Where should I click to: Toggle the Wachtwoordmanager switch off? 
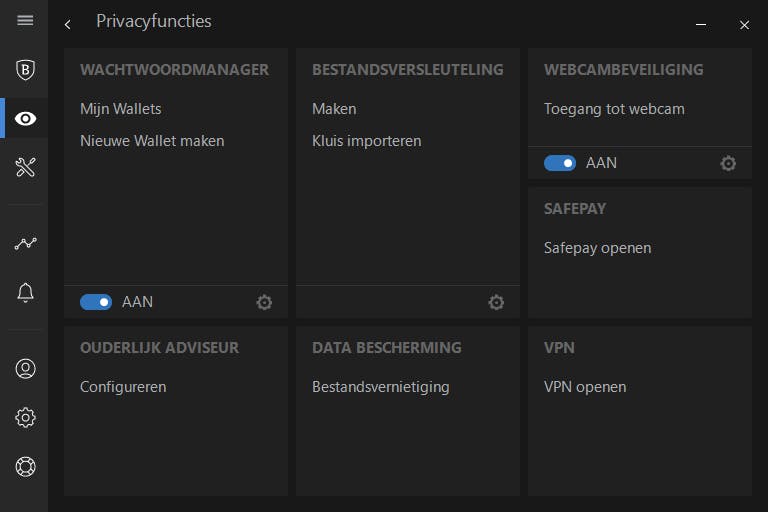pyautogui.click(x=96, y=302)
